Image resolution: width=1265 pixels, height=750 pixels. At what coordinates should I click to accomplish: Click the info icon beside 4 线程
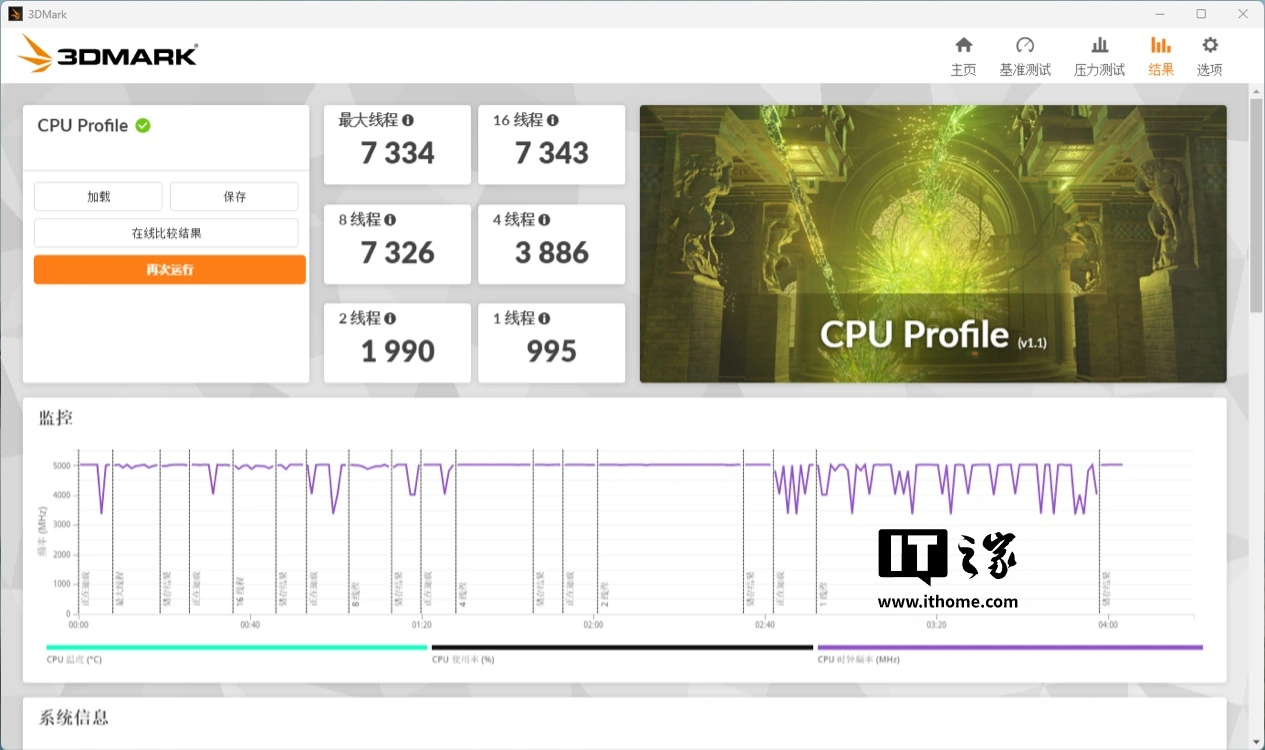(x=544, y=219)
